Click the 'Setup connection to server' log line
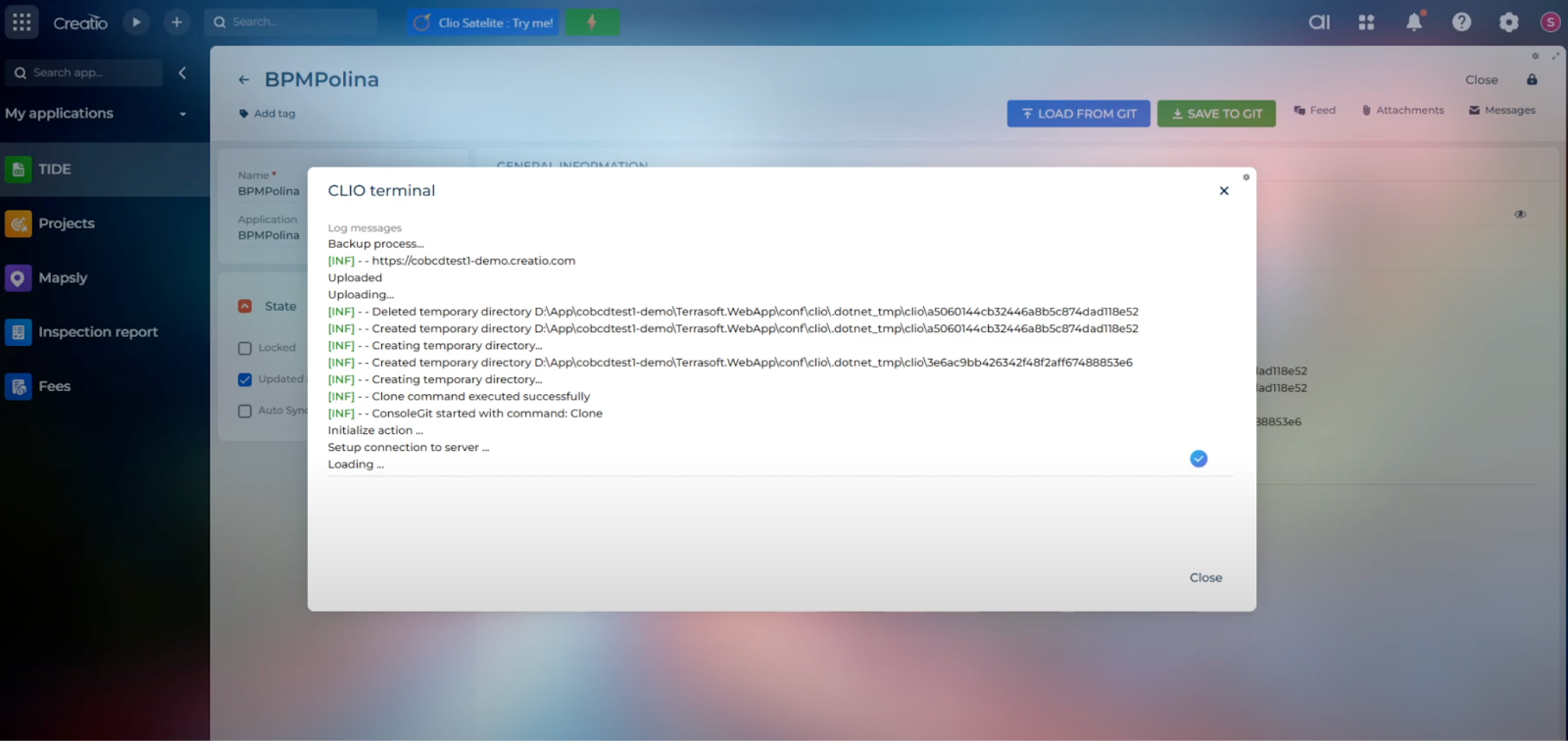This screenshot has height=741, width=1568. click(x=409, y=448)
